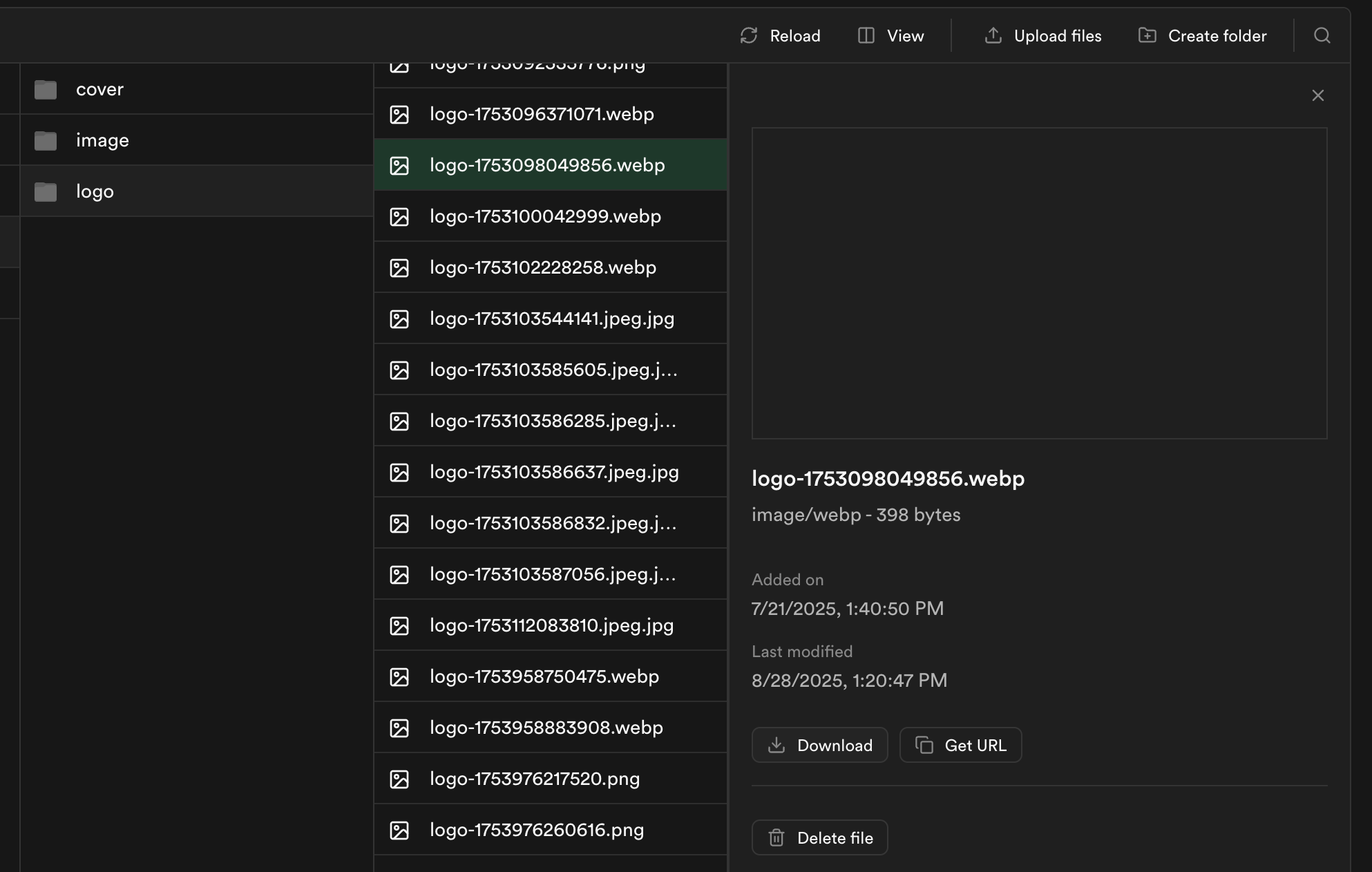Click image icon beside logo-1753976217520.png

pyautogui.click(x=399, y=779)
